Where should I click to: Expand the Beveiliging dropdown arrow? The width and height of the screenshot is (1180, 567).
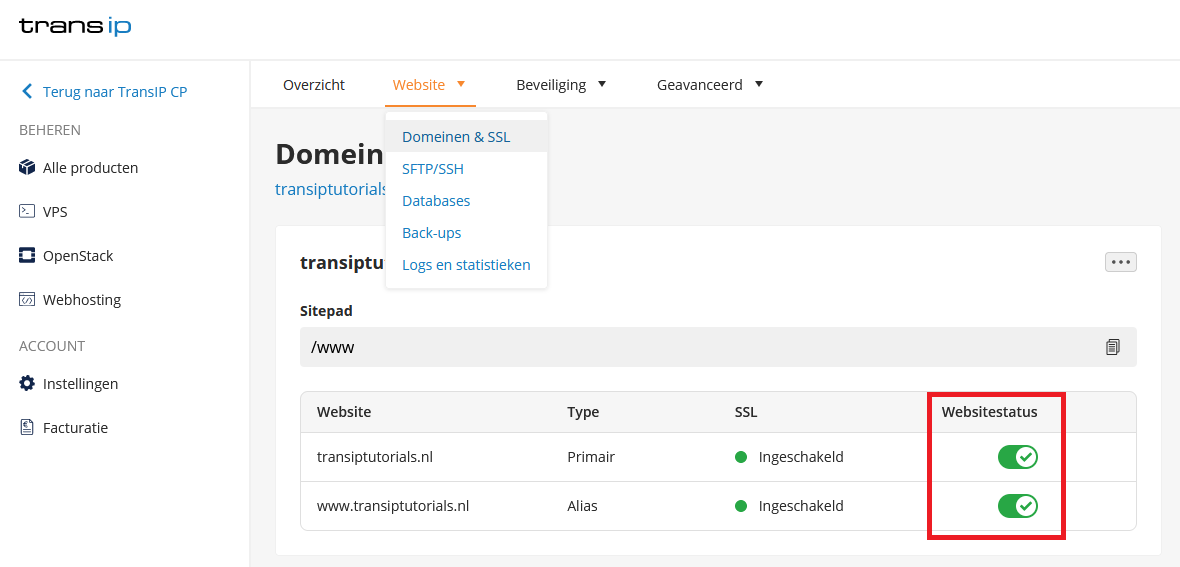602,84
